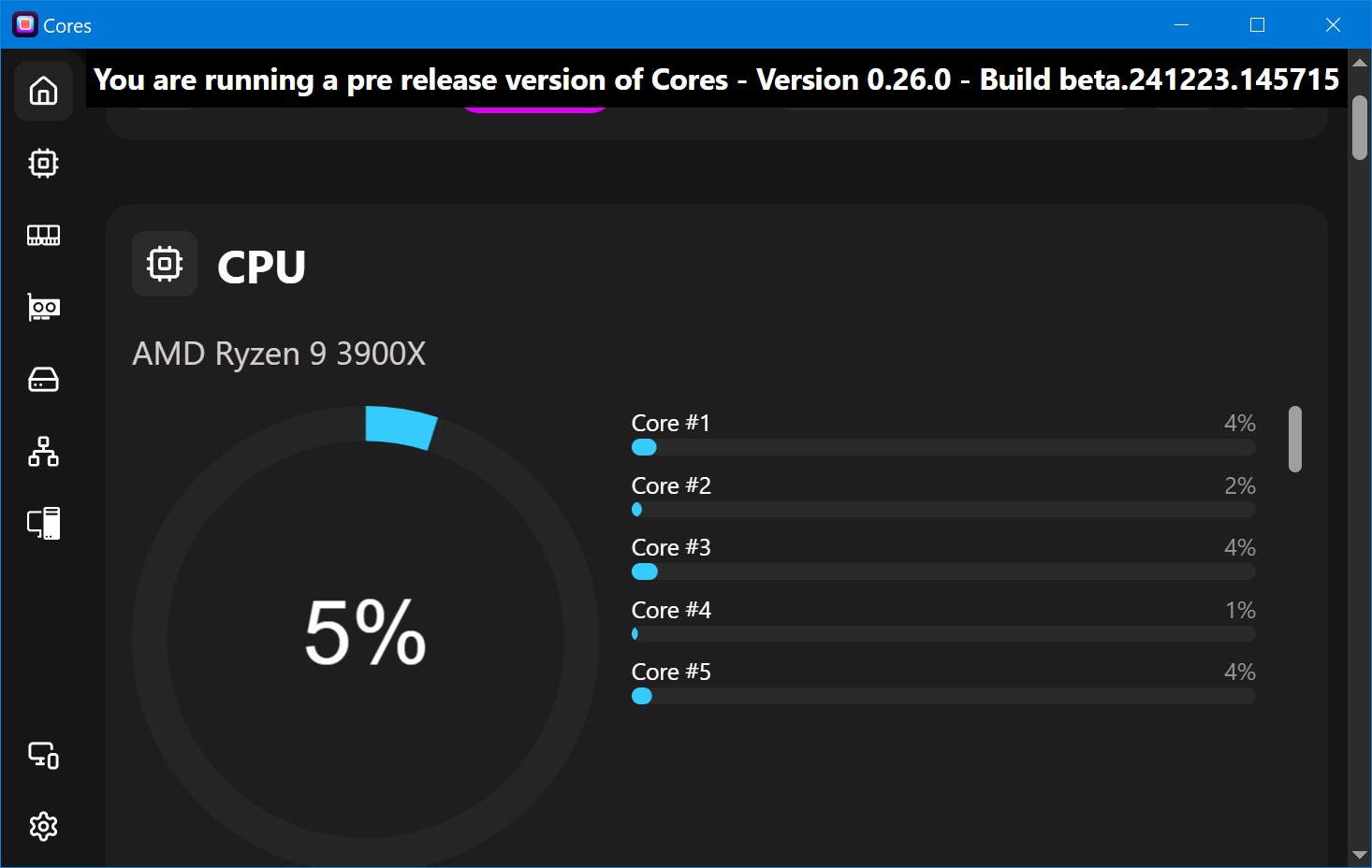Click the main window scrollbar thumb

coord(1360,128)
